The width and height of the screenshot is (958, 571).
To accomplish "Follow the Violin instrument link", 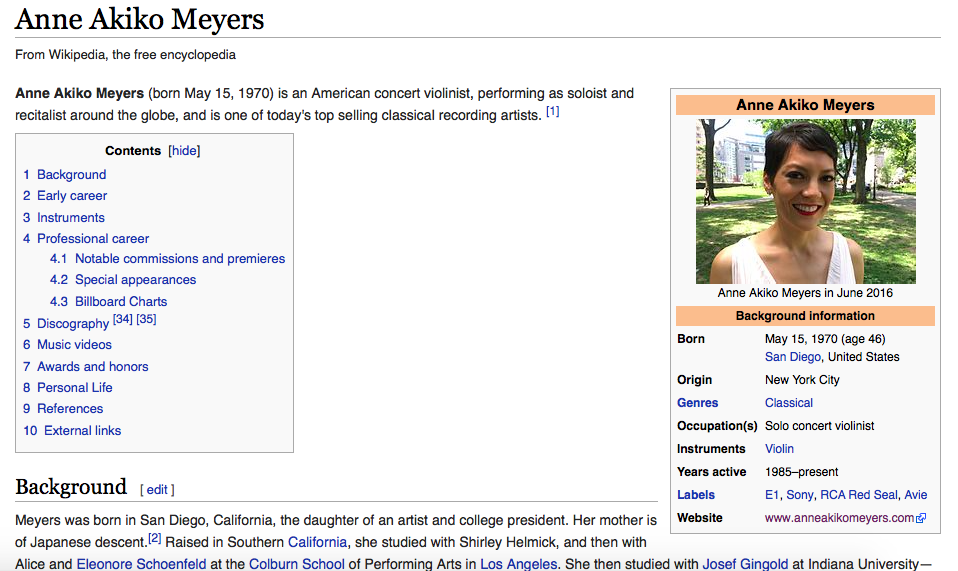I will [779, 449].
